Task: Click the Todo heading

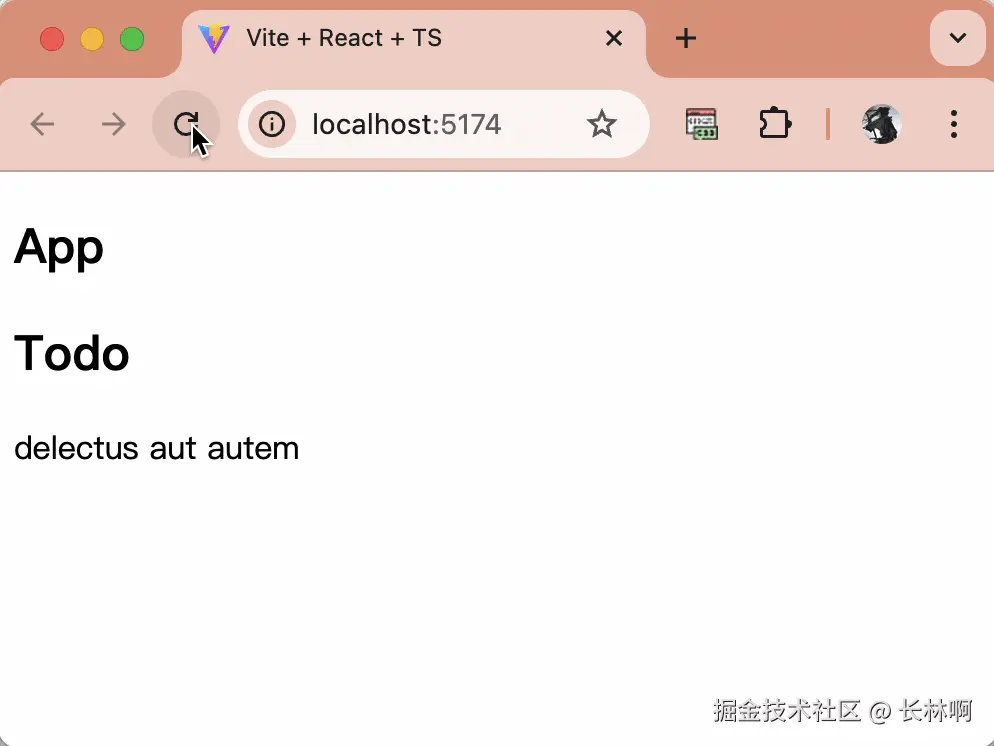Action: [72, 353]
